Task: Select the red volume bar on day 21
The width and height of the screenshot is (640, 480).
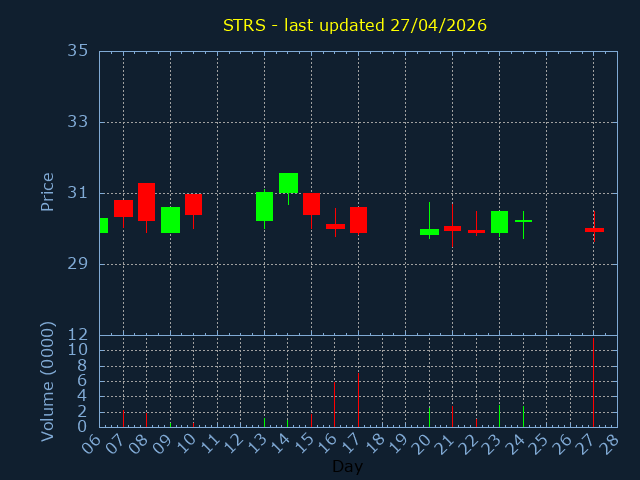Action: click(452, 415)
